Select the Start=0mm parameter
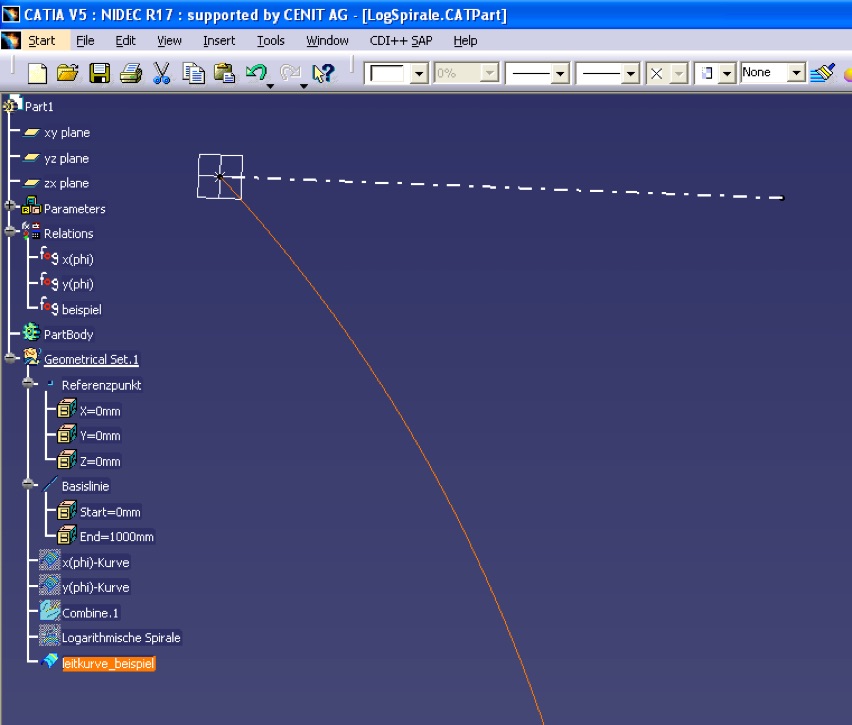Screen dimensions: 852x725 pyautogui.click(x=110, y=512)
